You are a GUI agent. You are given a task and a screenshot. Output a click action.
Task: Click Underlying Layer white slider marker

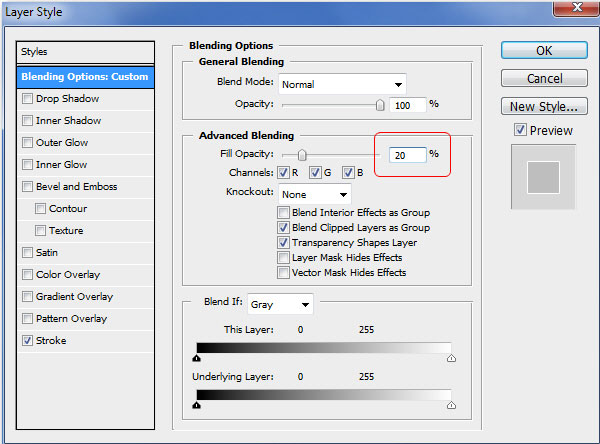pyautogui.click(x=451, y=405)
